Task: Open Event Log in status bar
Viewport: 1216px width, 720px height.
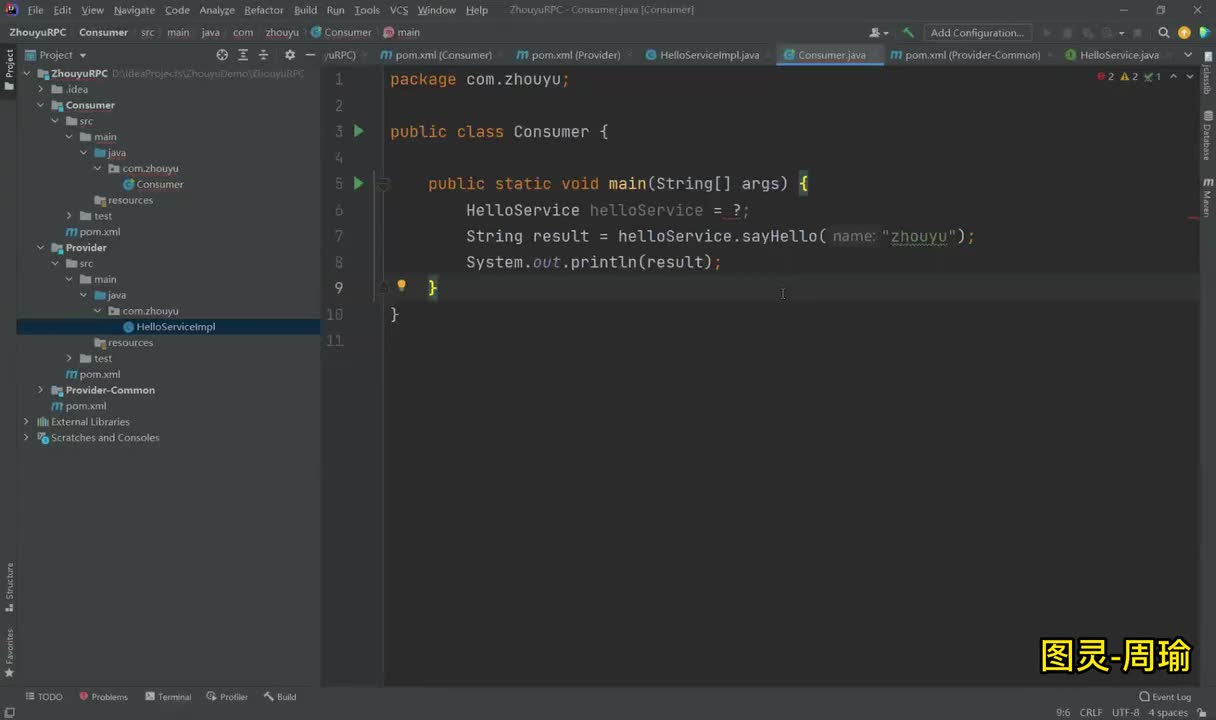Action: pos(1165,697)
